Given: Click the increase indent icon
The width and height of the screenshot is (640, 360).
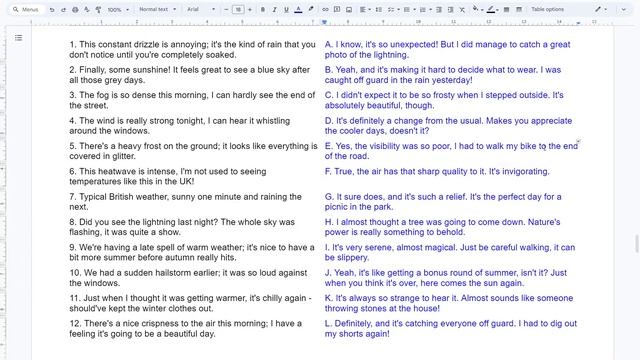Looking at the screenshot, I should pos(451,9).
